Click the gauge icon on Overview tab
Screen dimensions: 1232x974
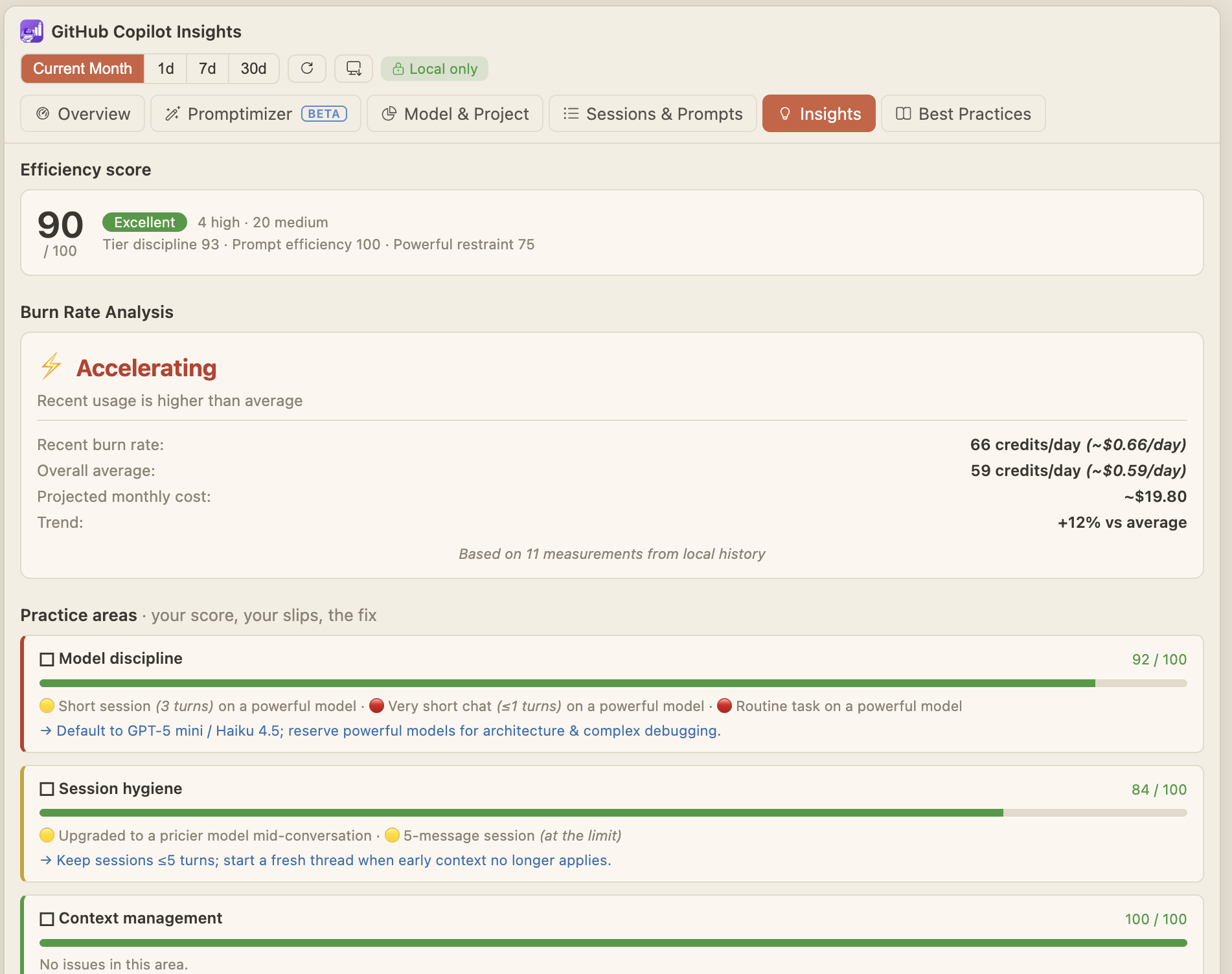[x=43, y=113]
